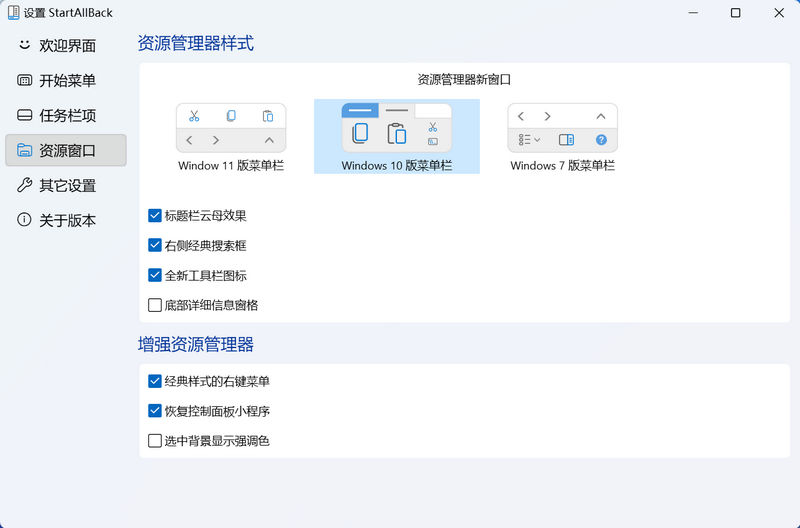Click the taskbar icon beside 任务栏项
The width and height of the screenshot is (800, 528).
tap(24, 116)
